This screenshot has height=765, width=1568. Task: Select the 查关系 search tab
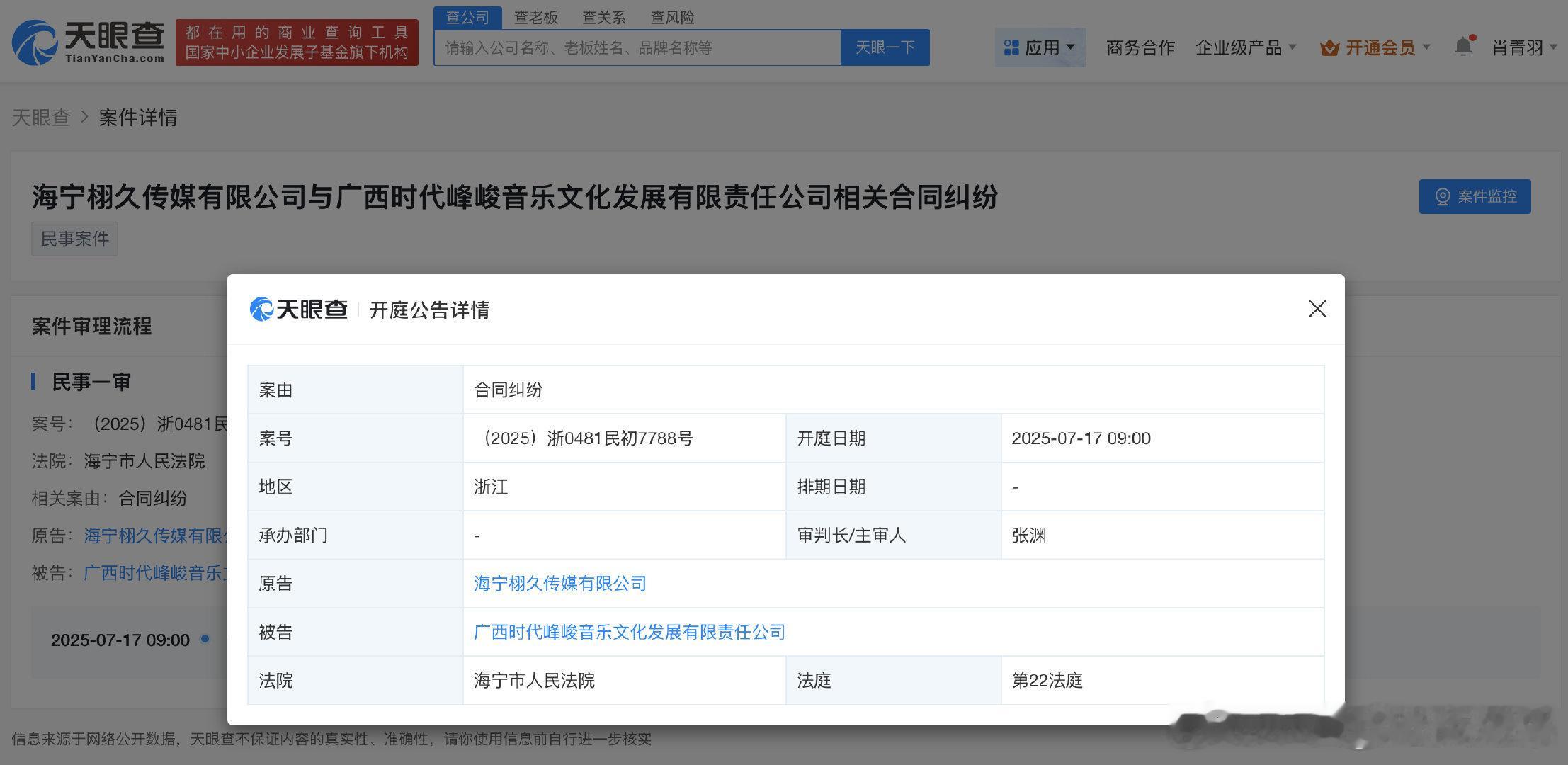point(604,17)
